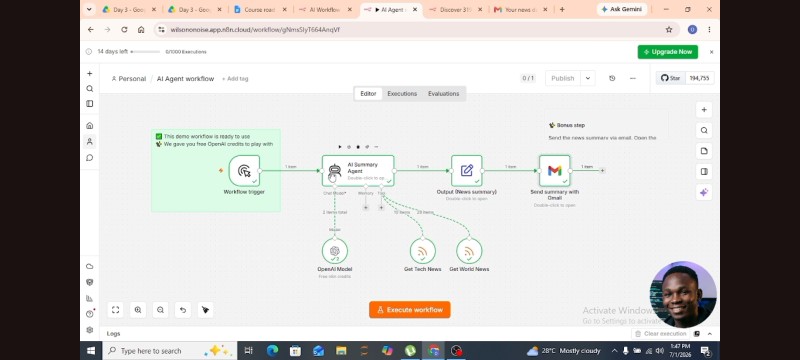Select the Output (News summary) edit node
The width and height of the screenshot is (800, 360).
click(x=466, y=171)
